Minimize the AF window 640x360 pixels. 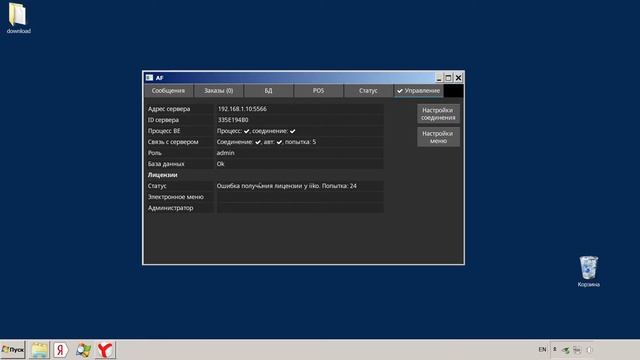[x=439, y=78]
